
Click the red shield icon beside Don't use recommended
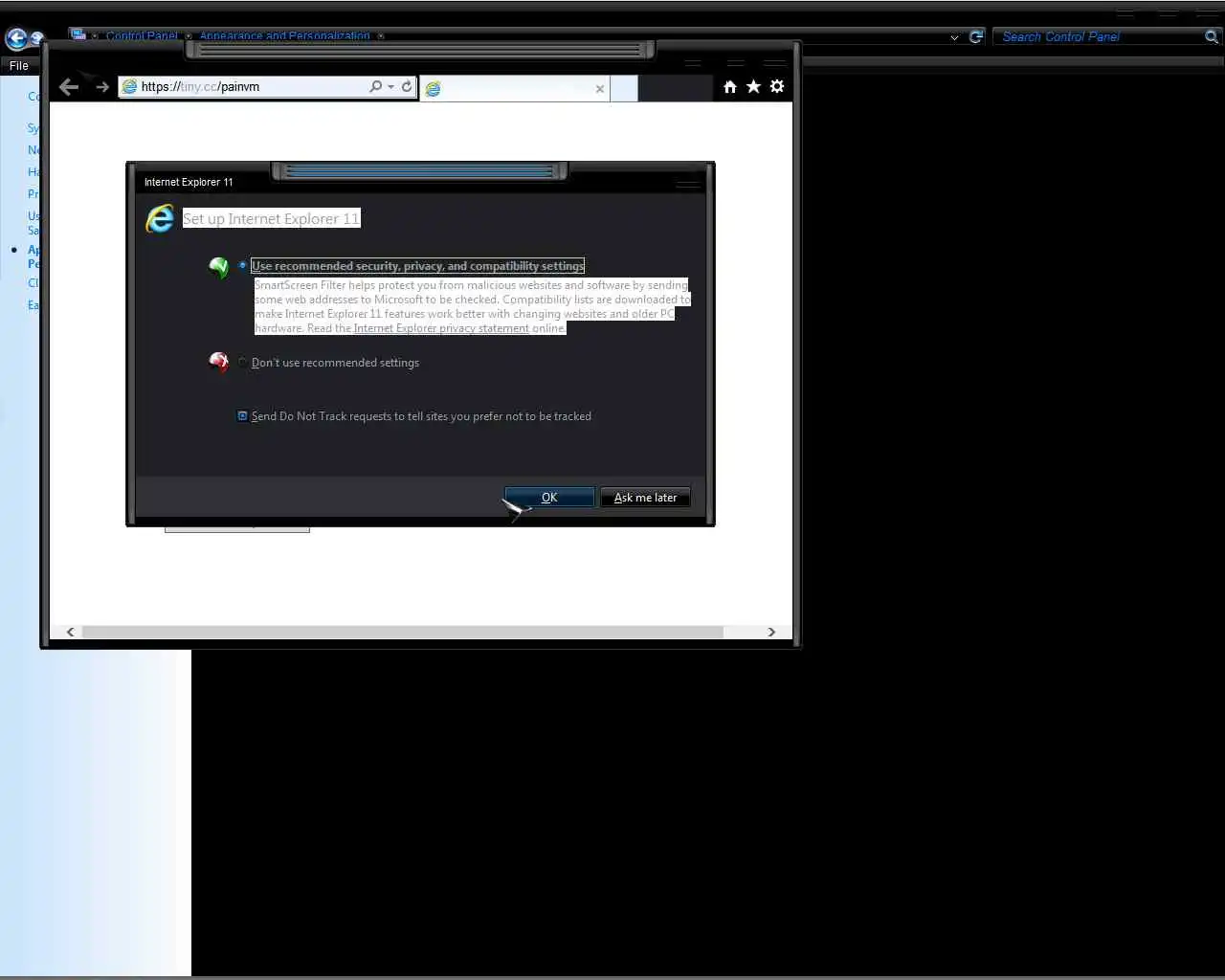pyautogui.click(x=219, y=363)
